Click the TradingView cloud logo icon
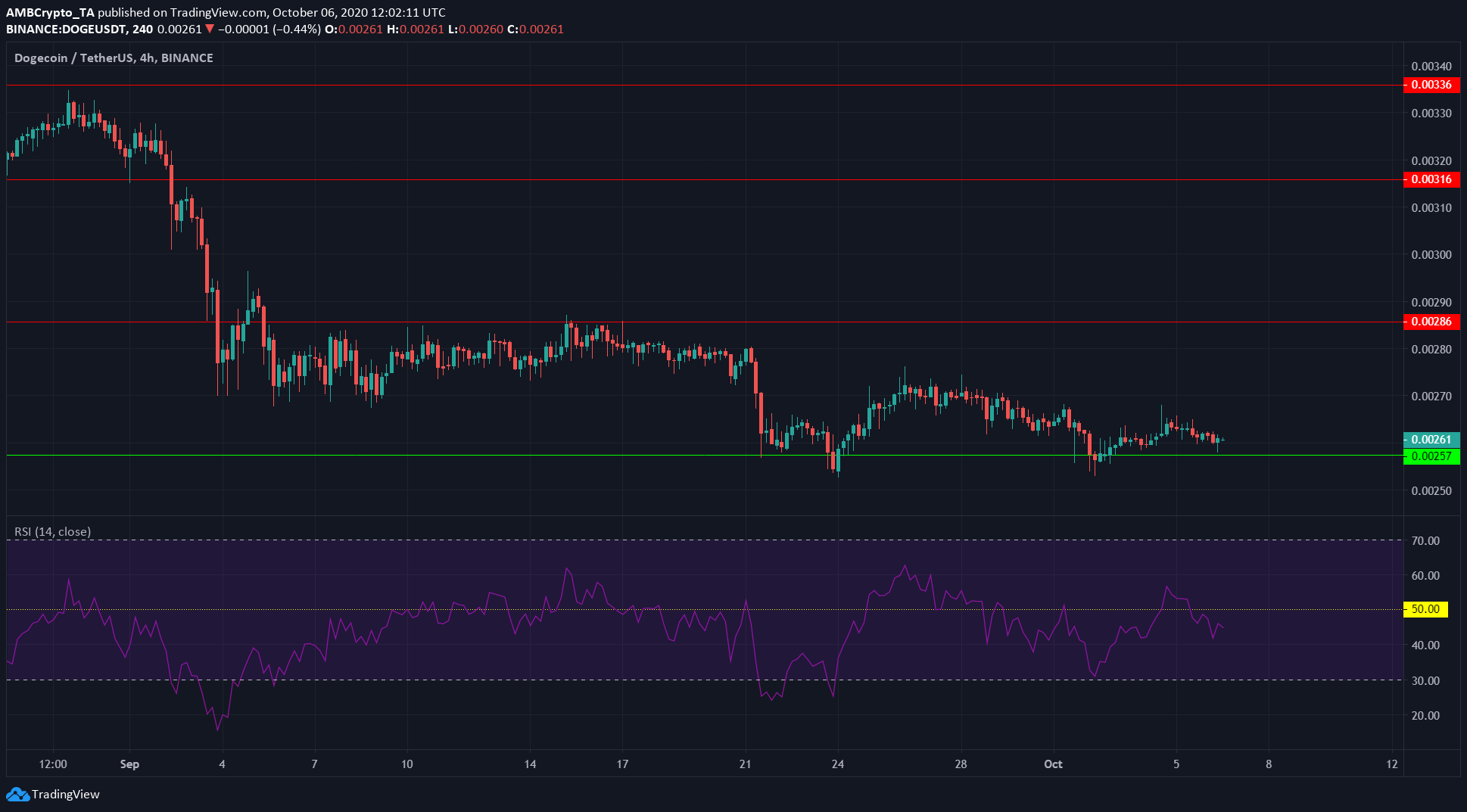 pos(17,795)
